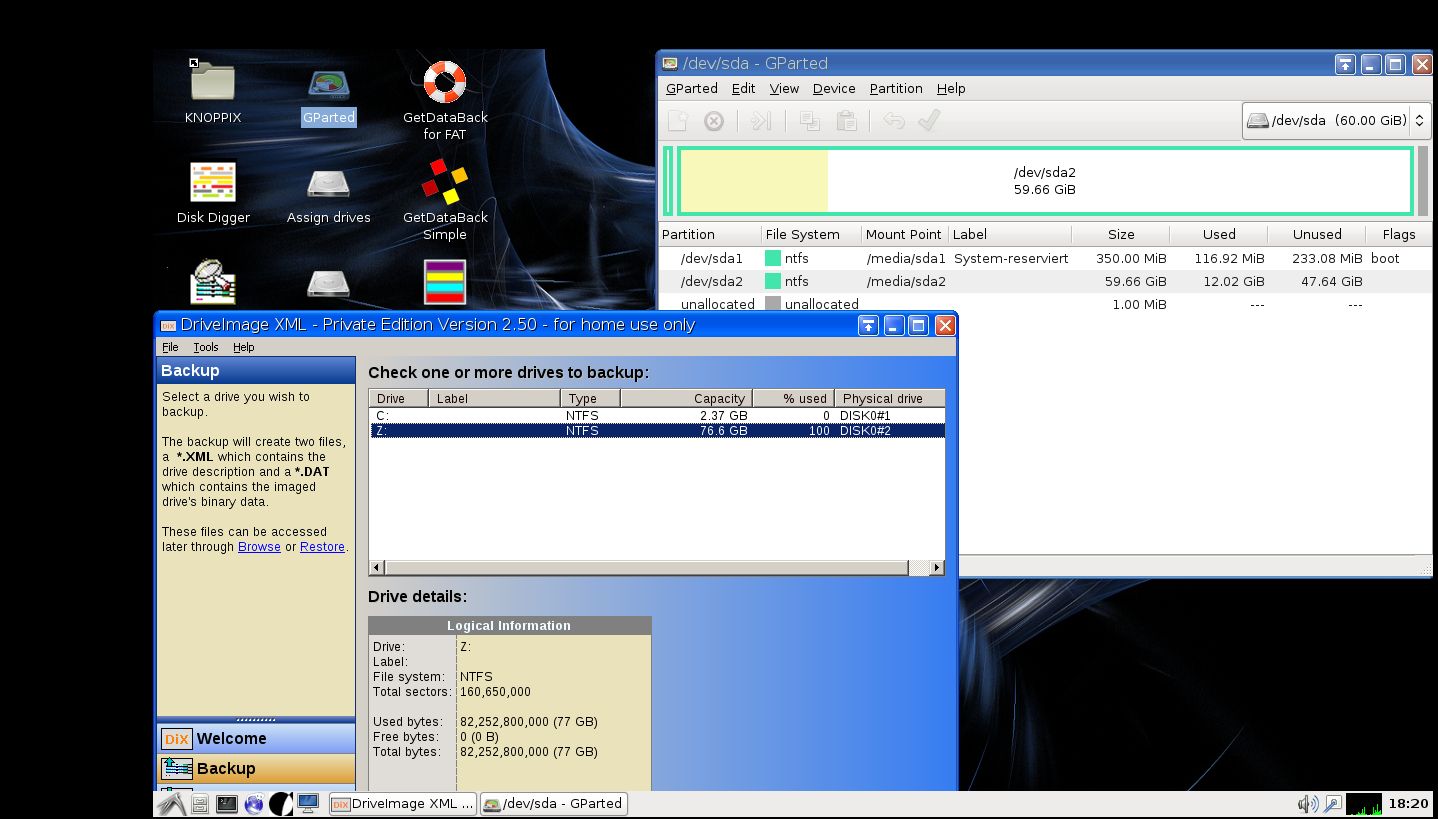This screenshot has width=1438, height=819.
Task: Click the CPU load graph in tray
Action: 1364,803
